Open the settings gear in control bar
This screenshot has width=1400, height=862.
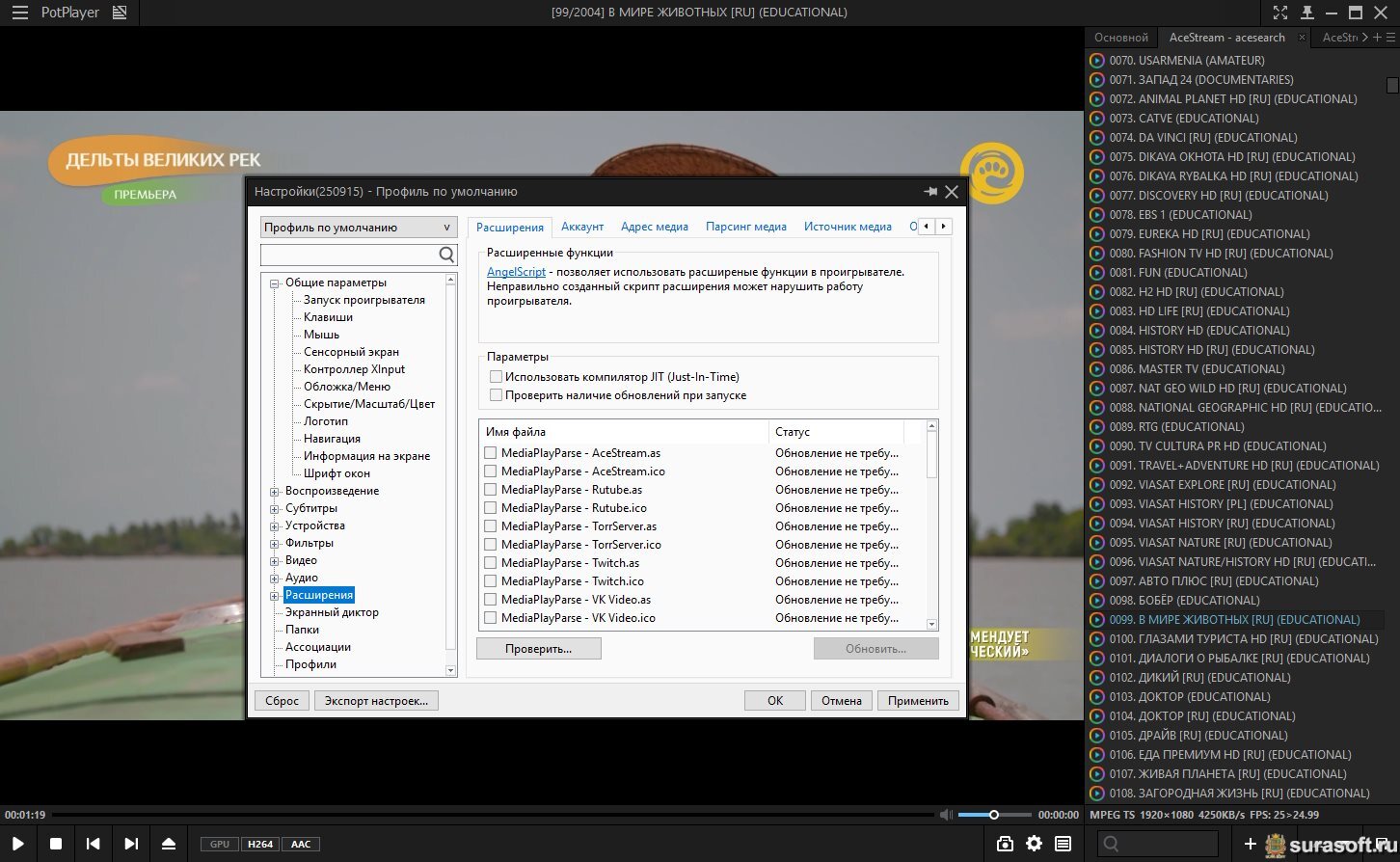pos(1034,844)
